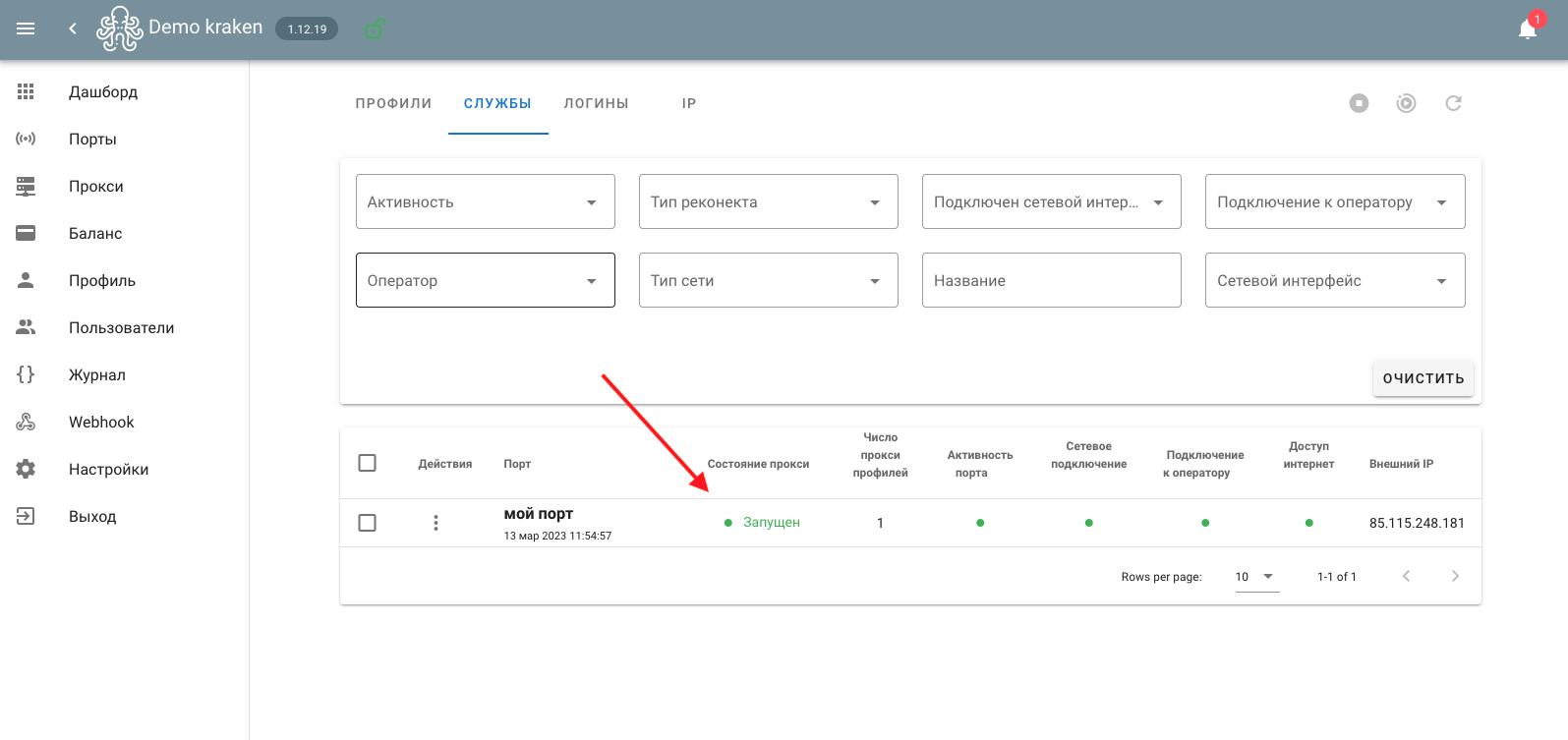Click the Активность порта column header
1568x740 pixels.
coord(979,464)
